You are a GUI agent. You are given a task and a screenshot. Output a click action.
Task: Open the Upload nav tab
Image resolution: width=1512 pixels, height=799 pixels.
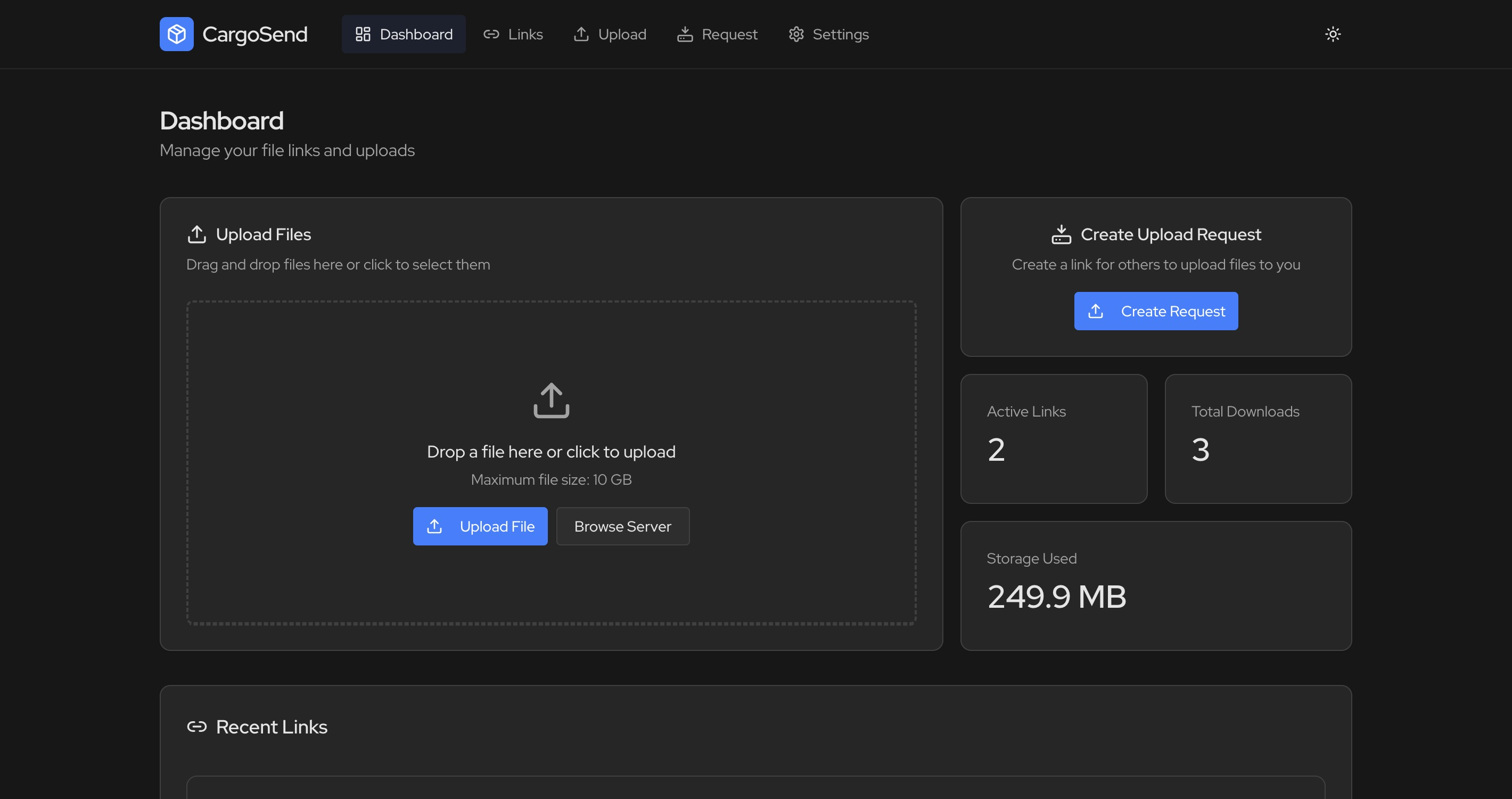[610, 34]
